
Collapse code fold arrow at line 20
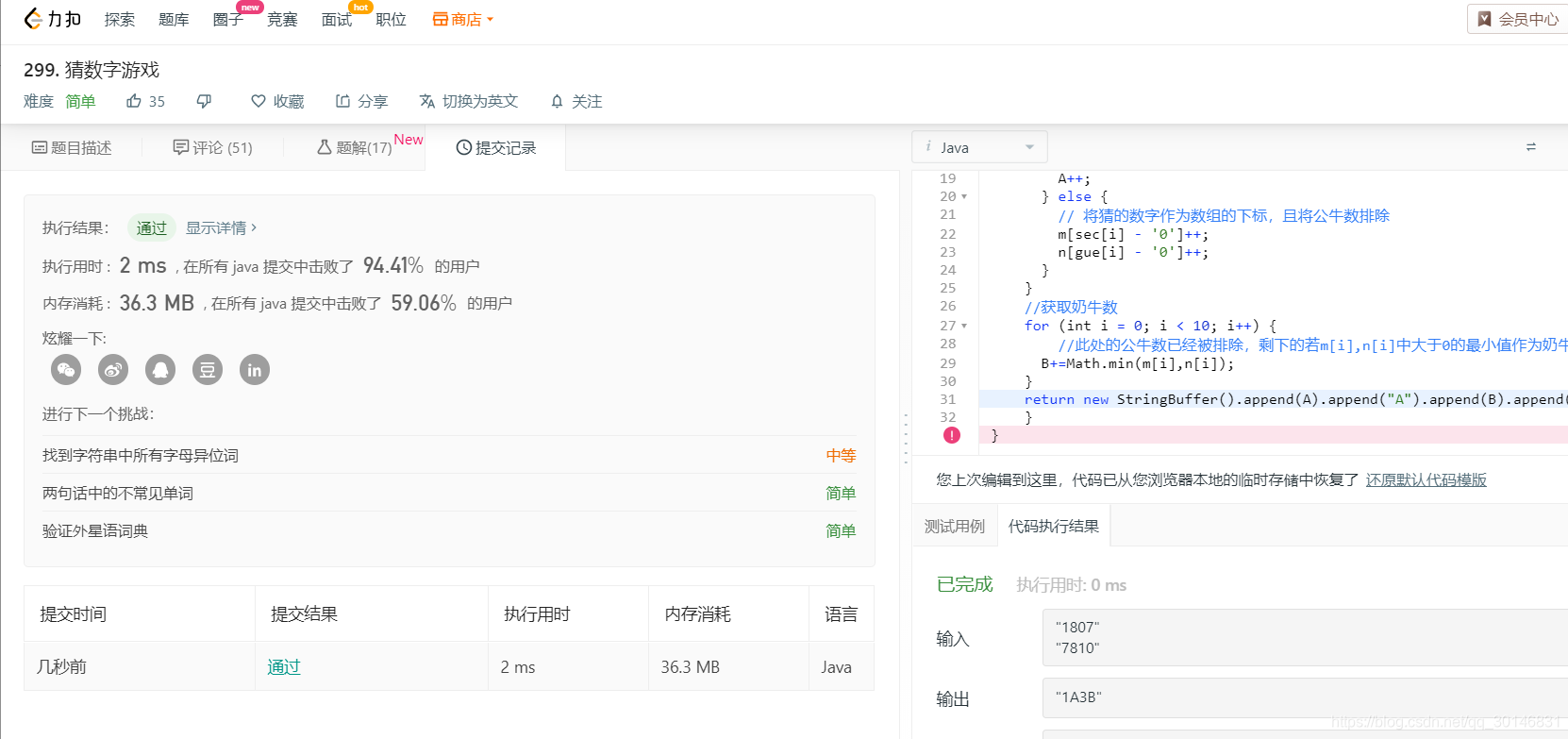coord(964,197)
